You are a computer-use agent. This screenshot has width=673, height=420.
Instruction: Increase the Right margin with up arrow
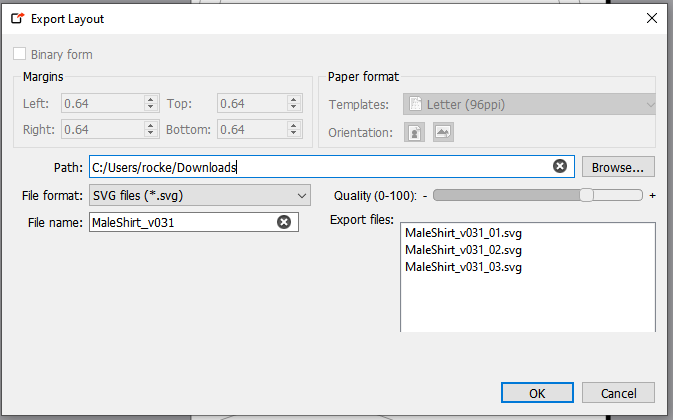tap(150, 126)
